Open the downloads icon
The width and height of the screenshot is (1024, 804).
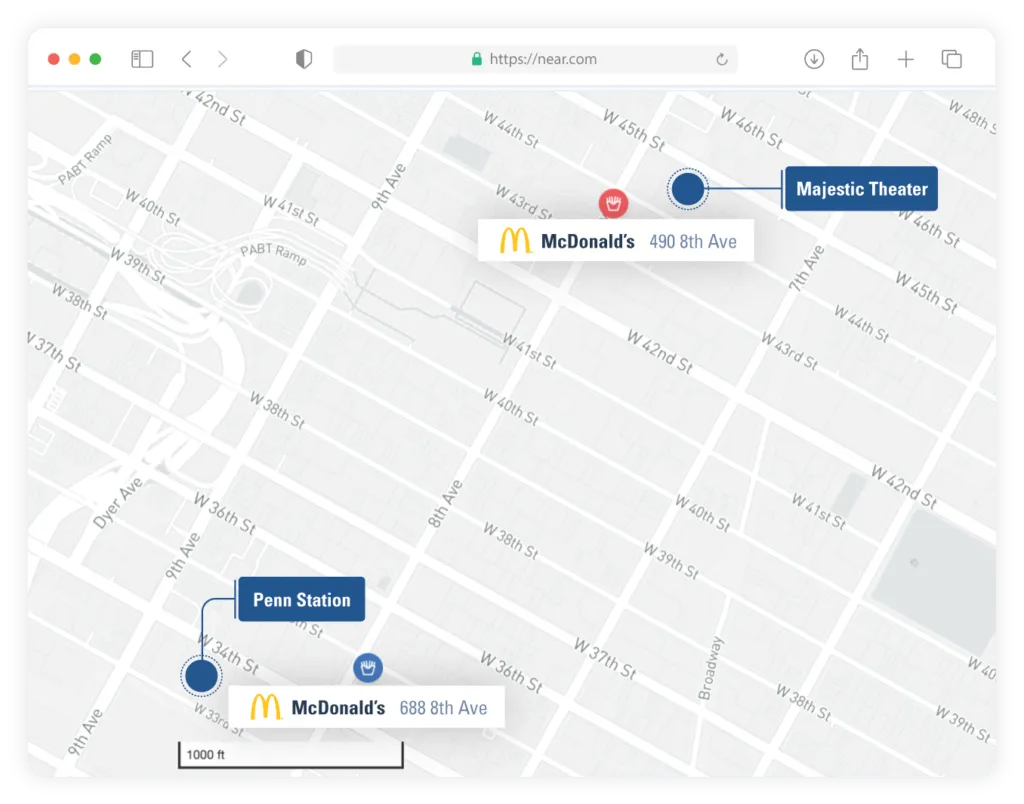(x=814, y=59)
